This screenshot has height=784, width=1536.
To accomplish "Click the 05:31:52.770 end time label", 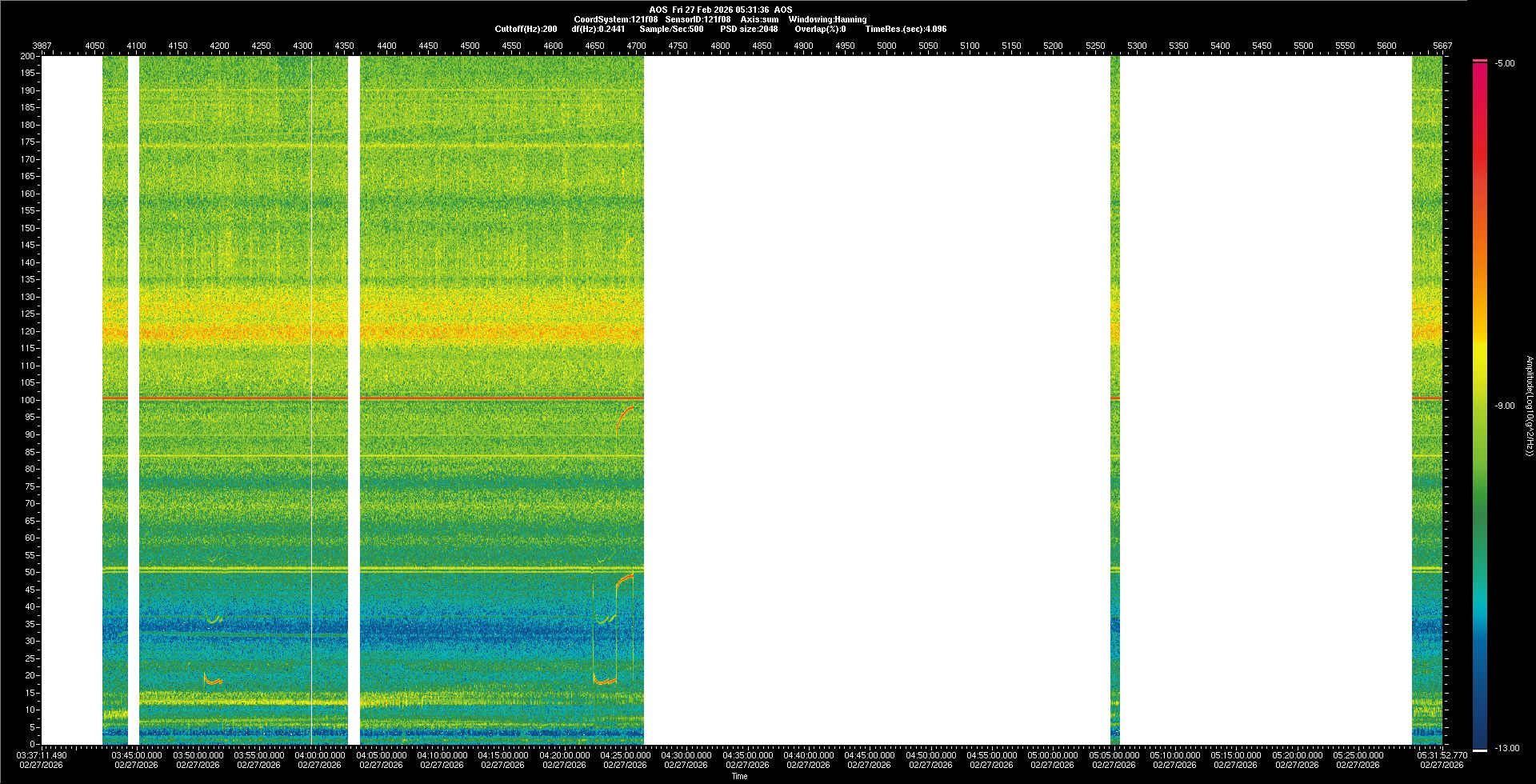I will click(x=1442, y=755).
